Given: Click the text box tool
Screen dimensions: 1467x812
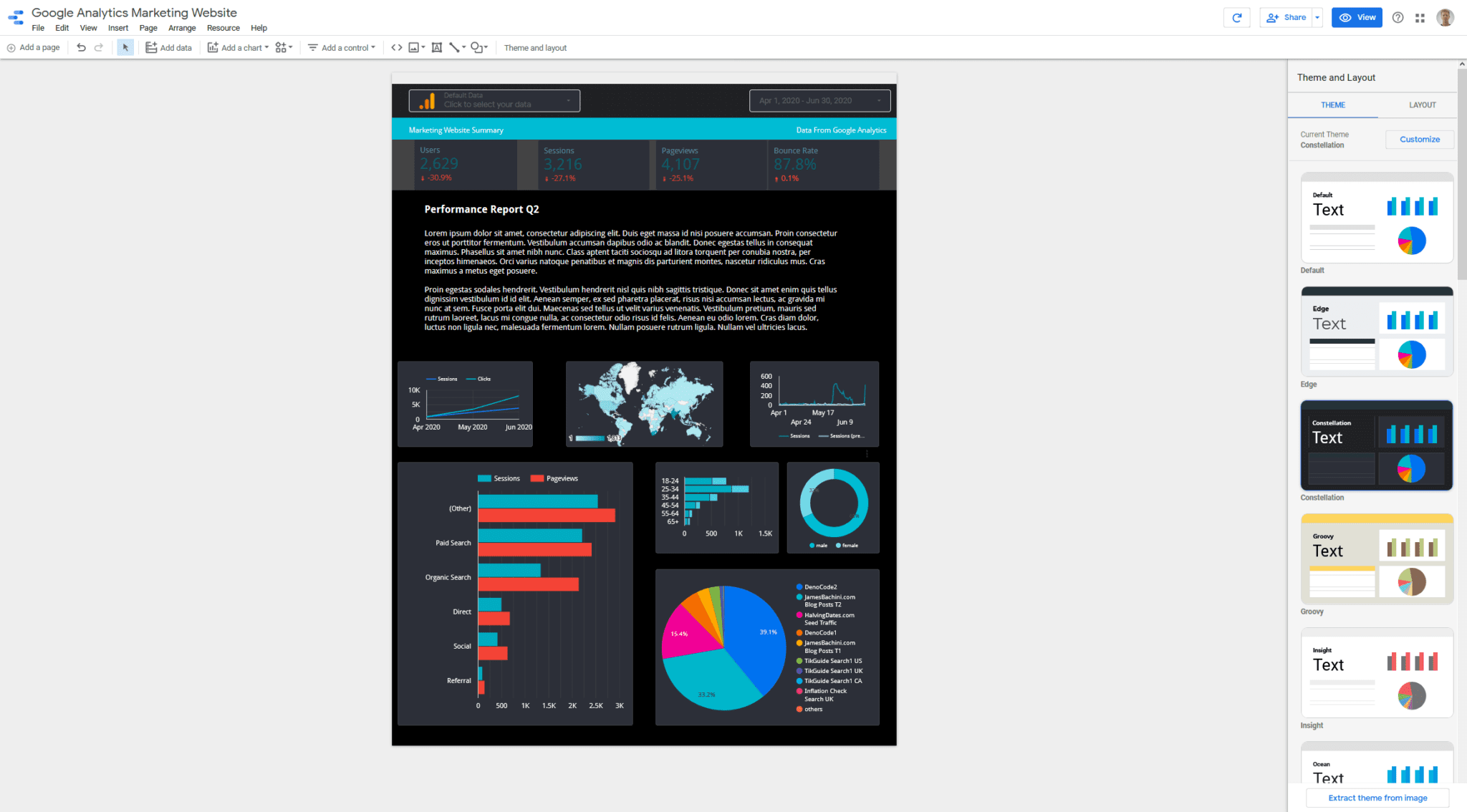Looking at the screenshot, I should click(x=437, y=47).
